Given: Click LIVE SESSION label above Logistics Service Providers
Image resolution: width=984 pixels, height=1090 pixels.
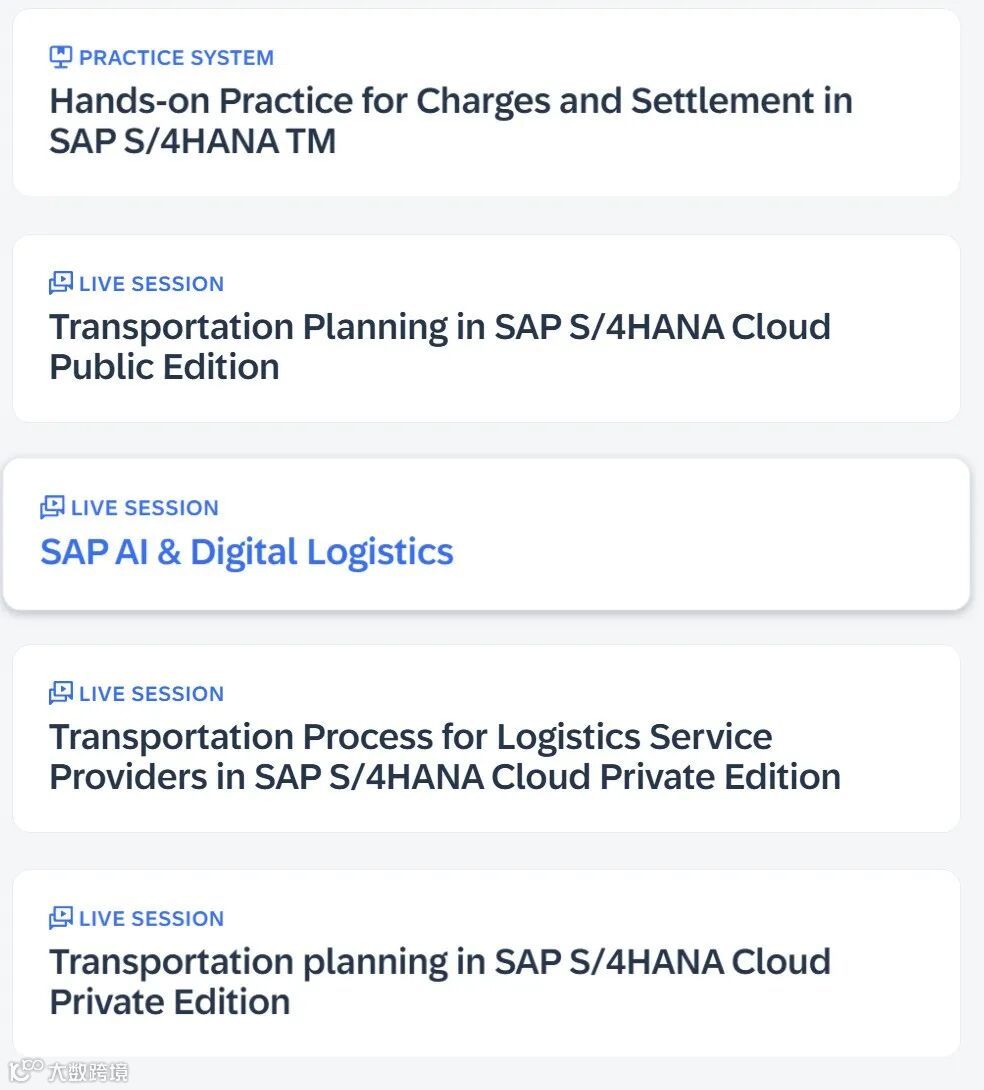Looking at the screenshot, I should [x=151, y=694].
